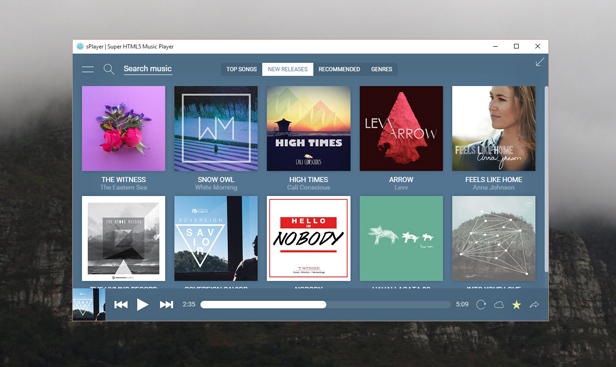Screen dimensions: 616x367
Task: Click HIGH TIMES title below cover
Action: tap(308, 180)
